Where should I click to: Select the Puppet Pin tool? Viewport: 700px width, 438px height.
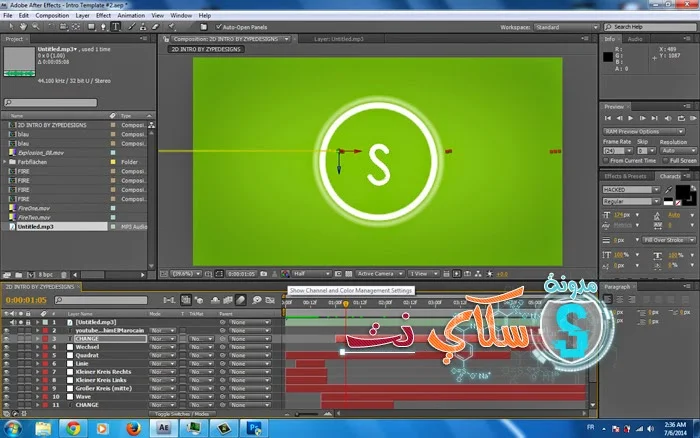(x=172, y=27)
